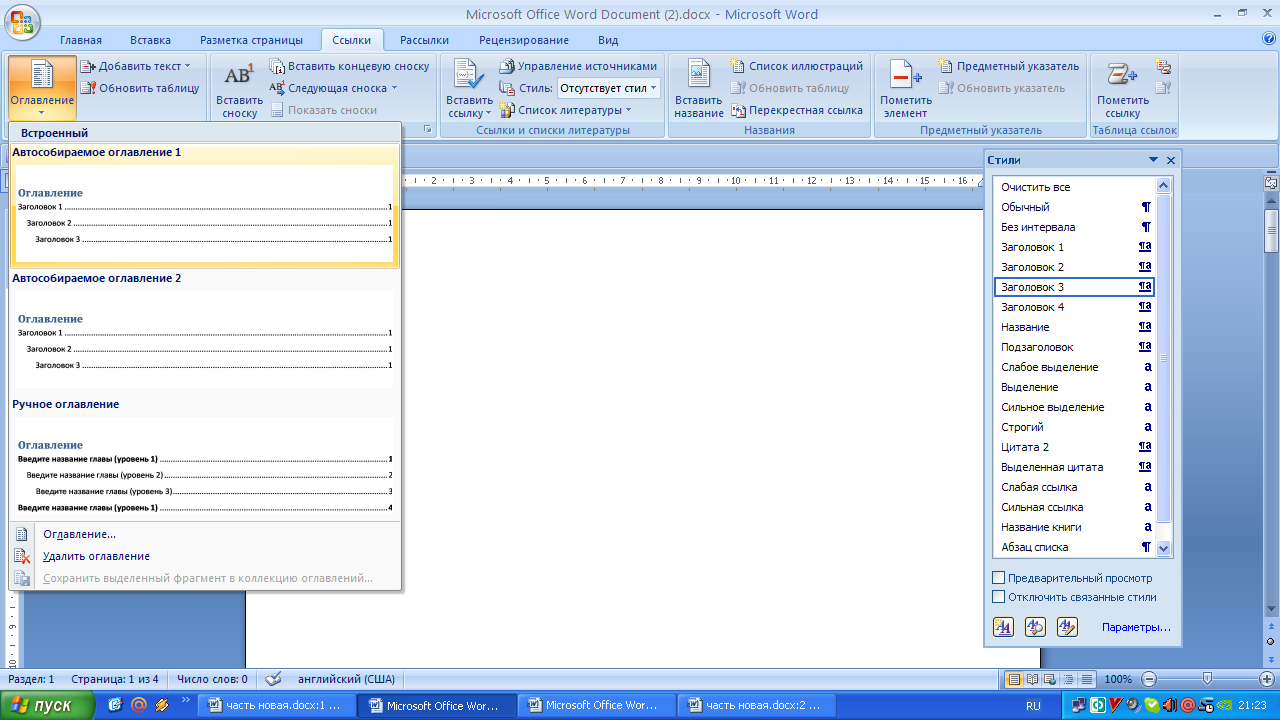Click the 100% zoom level button
The width and height of the screenshot is (1280, 720).
1118,679
